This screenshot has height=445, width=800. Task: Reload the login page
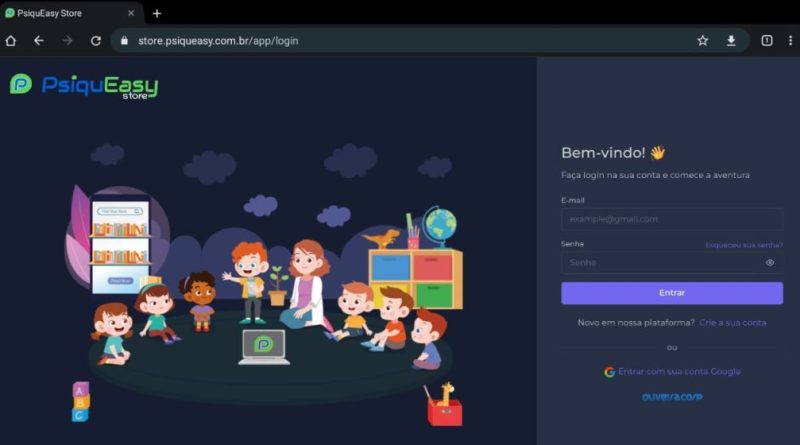[x=96, y=41]
